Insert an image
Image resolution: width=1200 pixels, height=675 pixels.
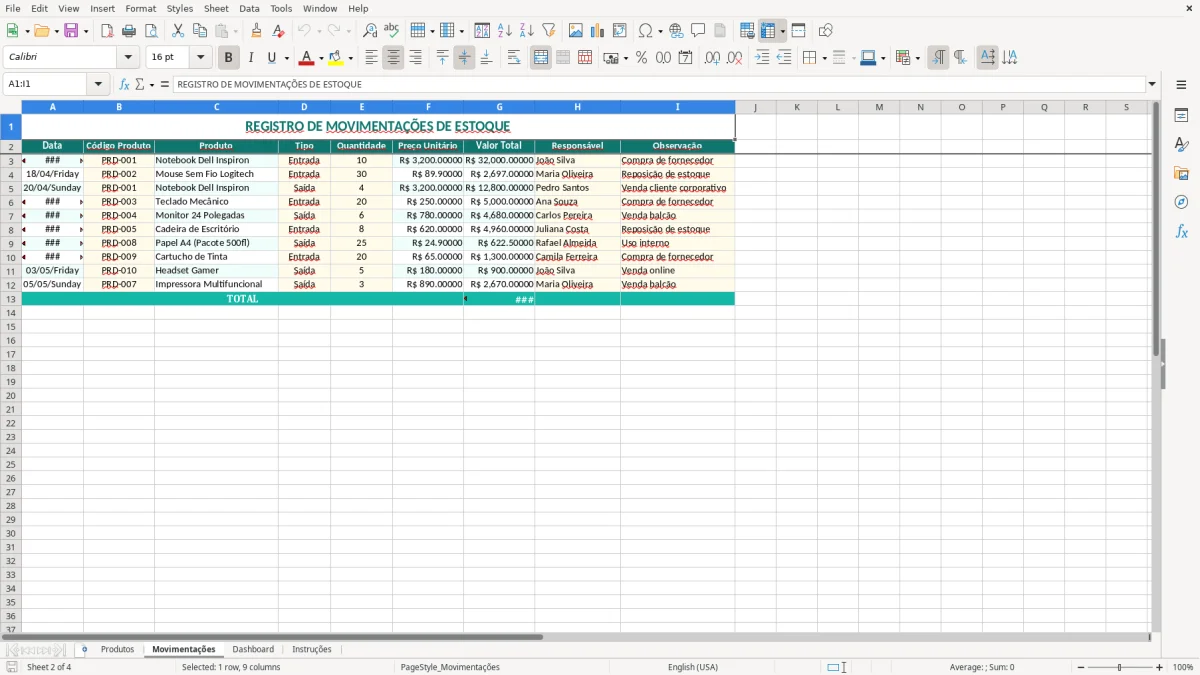coord(576,31)
